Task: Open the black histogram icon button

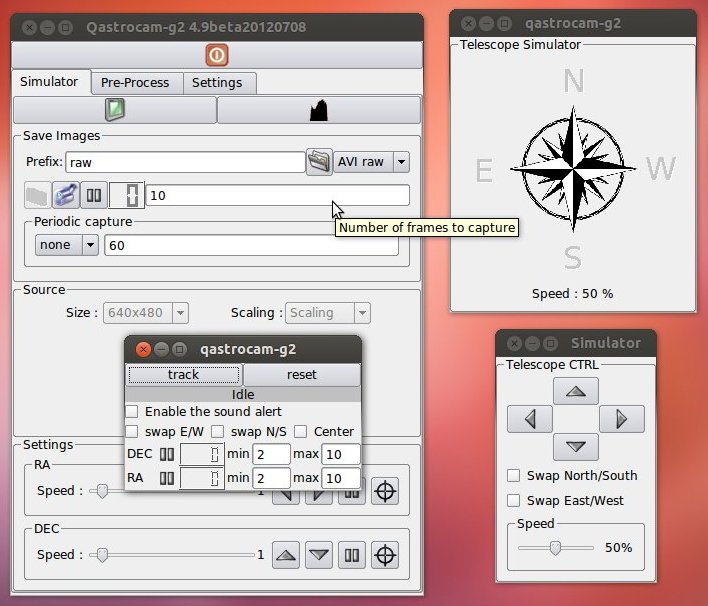Action: [319, 110]
